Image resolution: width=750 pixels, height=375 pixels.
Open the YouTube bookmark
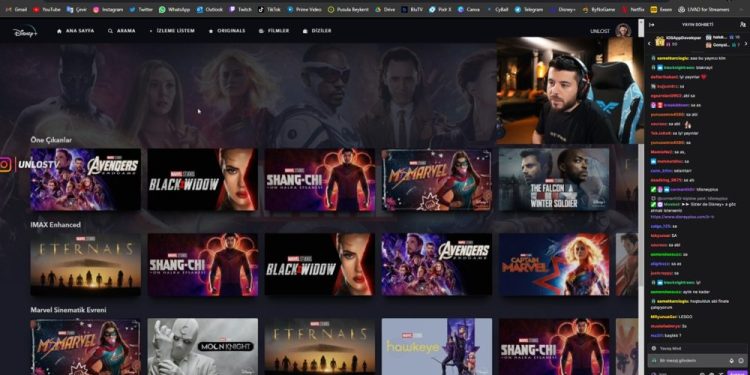point(47,9)
